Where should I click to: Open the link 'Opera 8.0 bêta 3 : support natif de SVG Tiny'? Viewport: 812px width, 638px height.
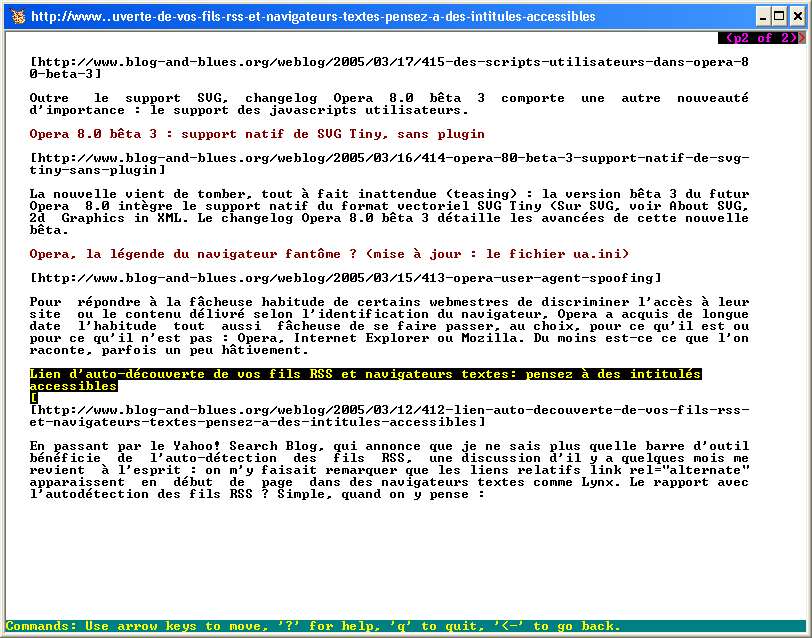257,134
